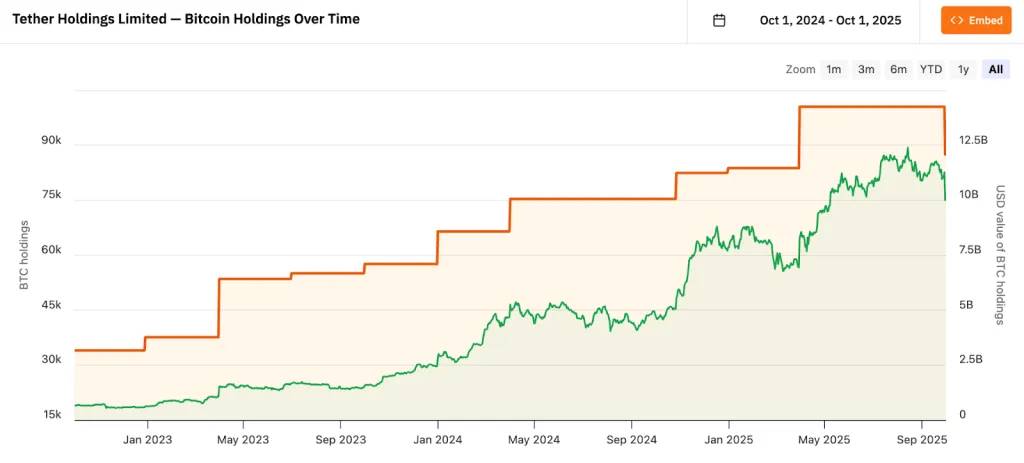This screenshot has height=463, width=1024.
Task: Click the 90k tick on the left axis
Action: point(50,141)
